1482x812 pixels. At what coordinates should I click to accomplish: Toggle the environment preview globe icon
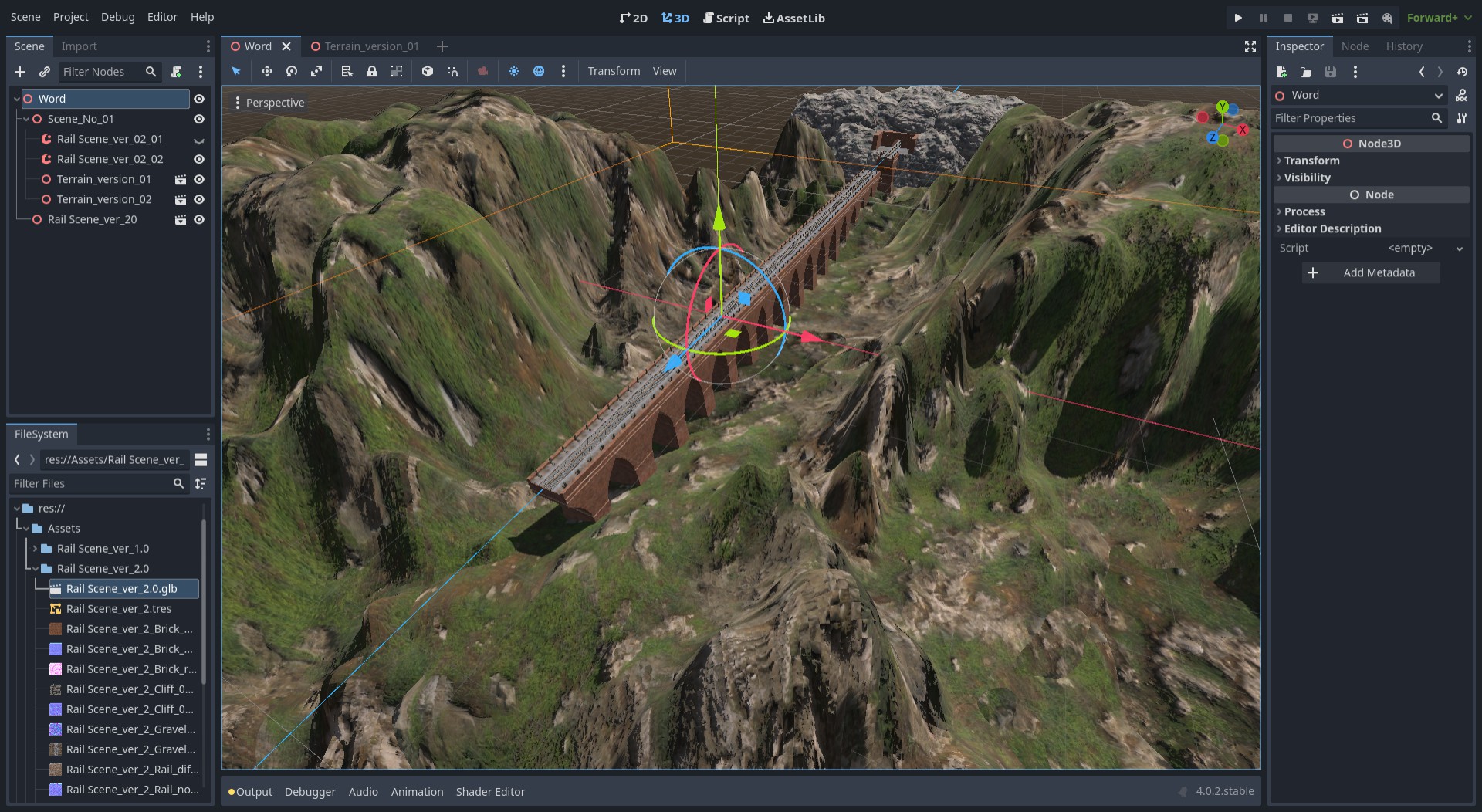tap(539, 71)
